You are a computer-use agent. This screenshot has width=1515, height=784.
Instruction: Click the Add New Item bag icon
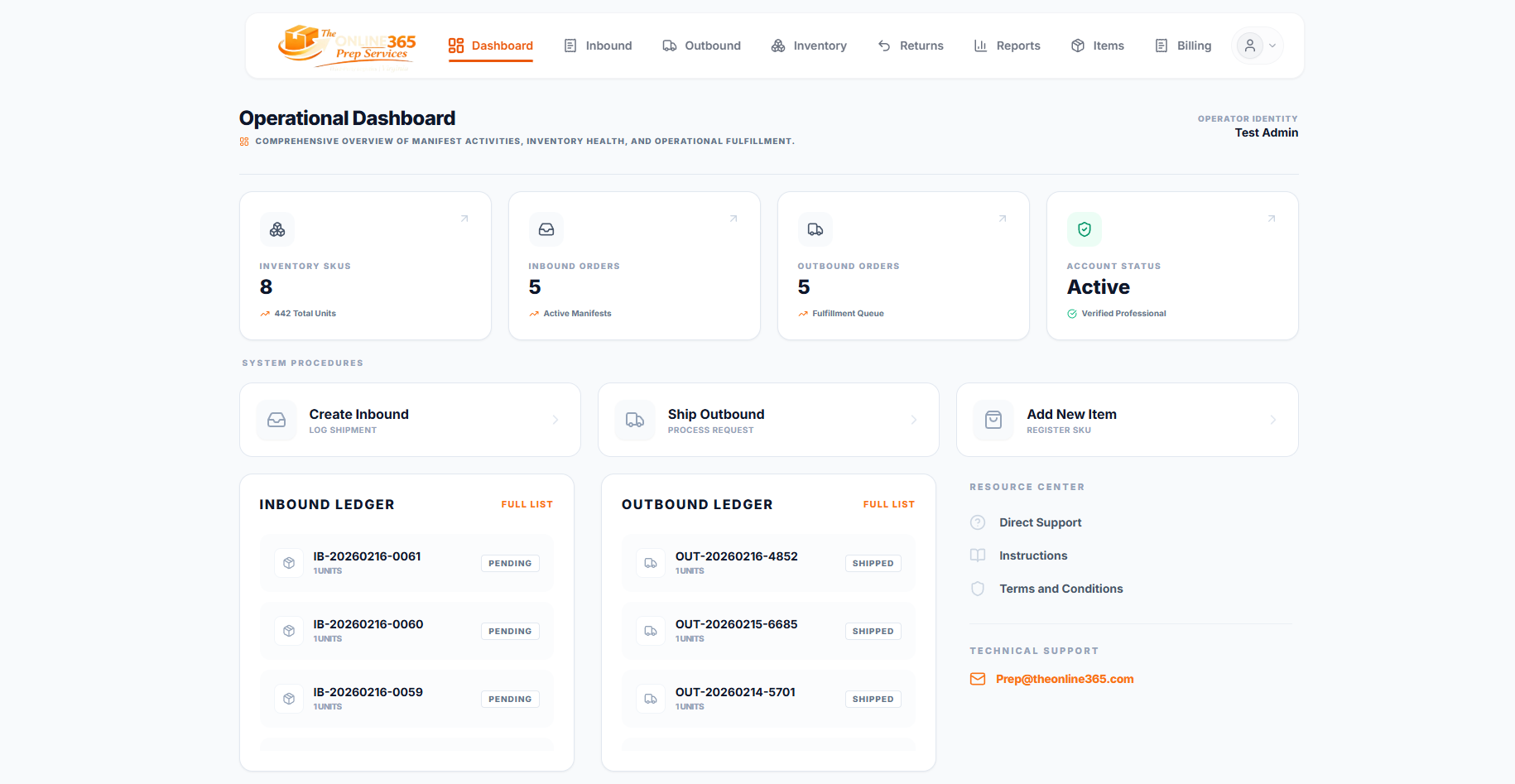coord(993,421)
